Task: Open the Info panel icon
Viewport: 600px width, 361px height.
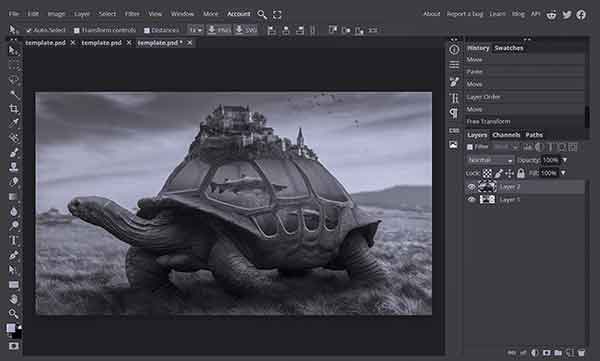Action: point(454,50)
